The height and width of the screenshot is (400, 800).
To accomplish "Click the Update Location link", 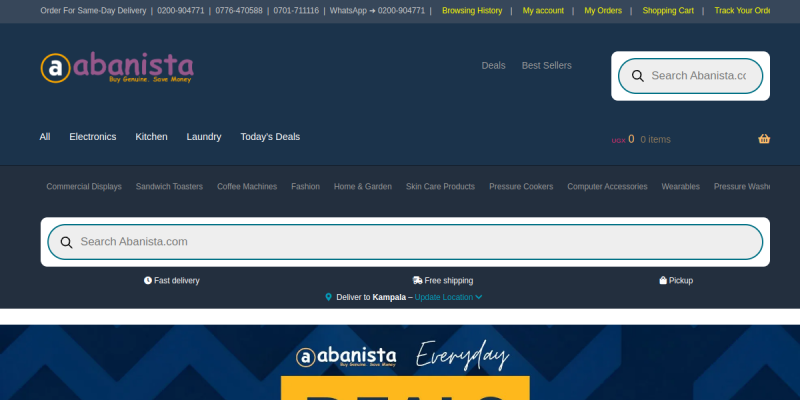I will (x=443, y=297).
